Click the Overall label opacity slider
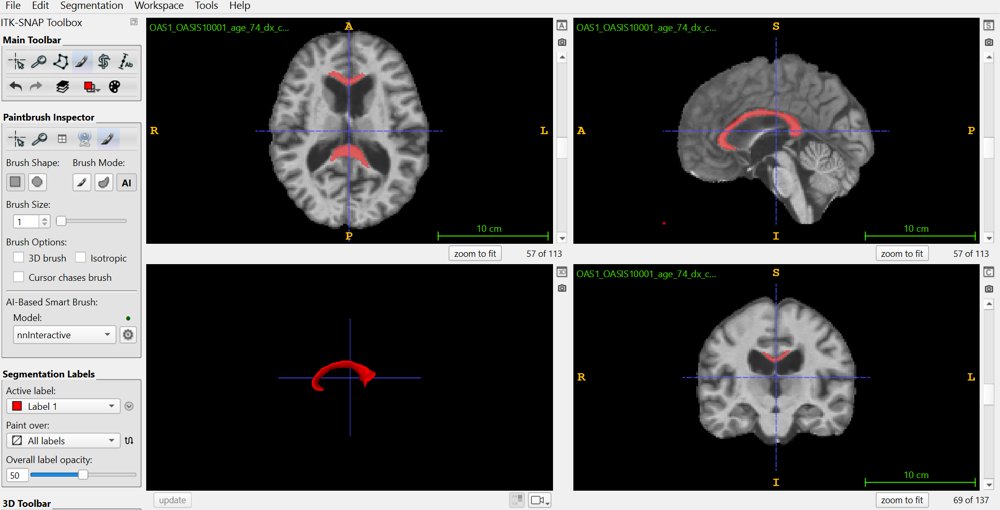1000x510 pixels. click(83, 475)
